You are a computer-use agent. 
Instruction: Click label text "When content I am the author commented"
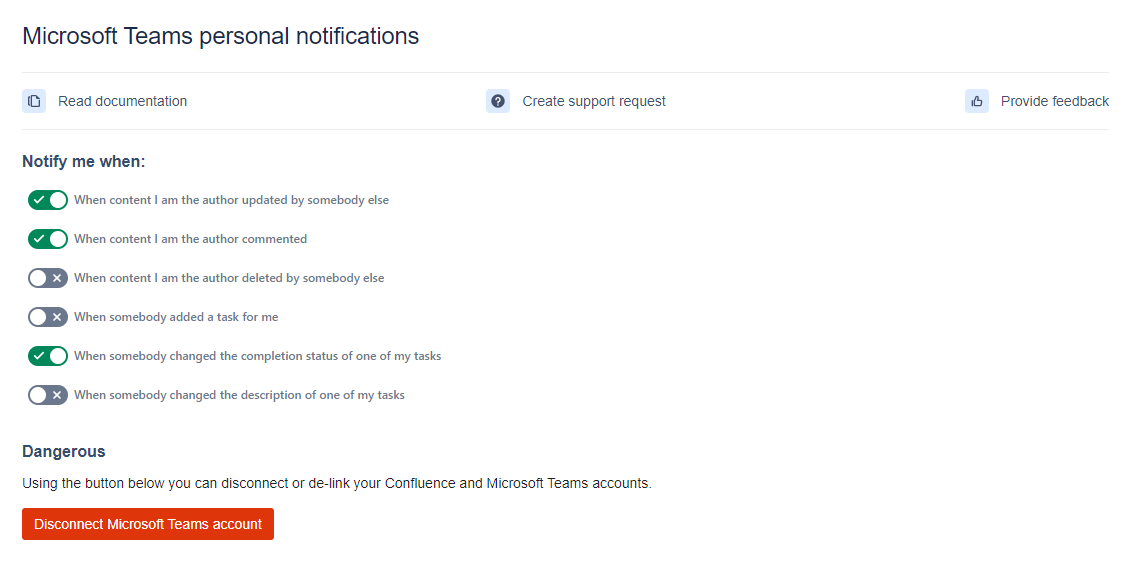[x=190, y=239]
